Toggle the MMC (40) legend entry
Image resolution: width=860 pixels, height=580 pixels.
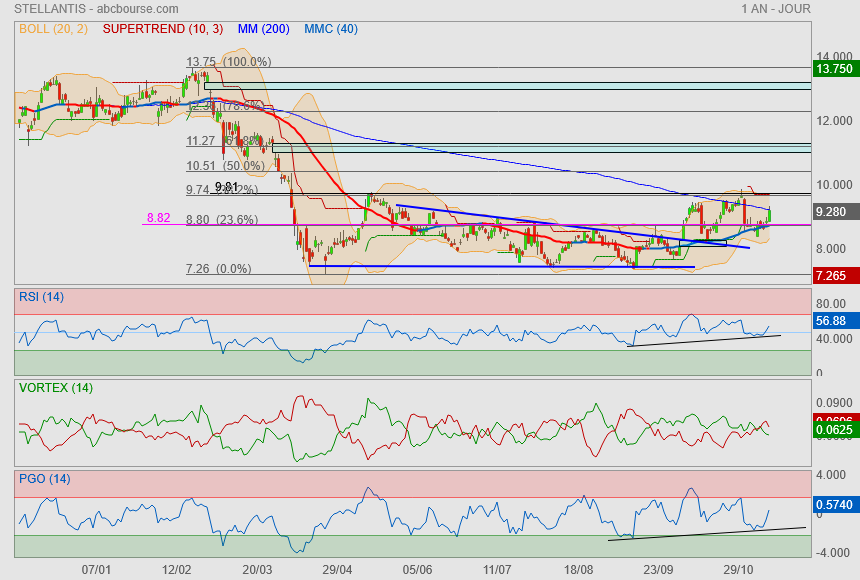pyautogui.click(x=331, y=29)
